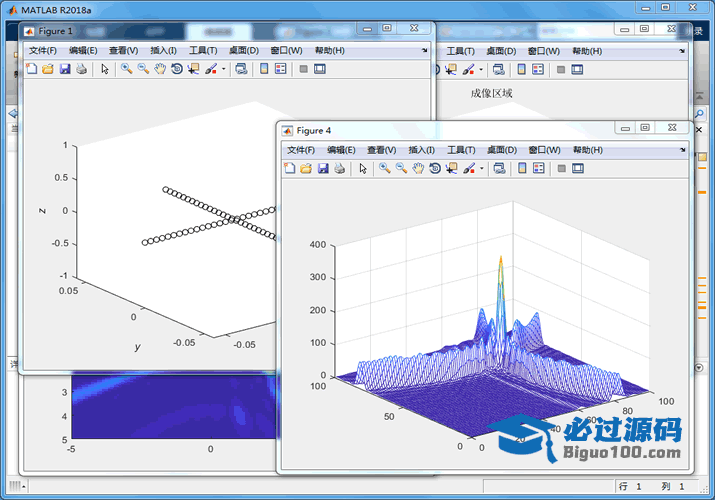Select Rotate 3D tool in Figure 1
The image size is (715, 500).
[x=177, y=69]
